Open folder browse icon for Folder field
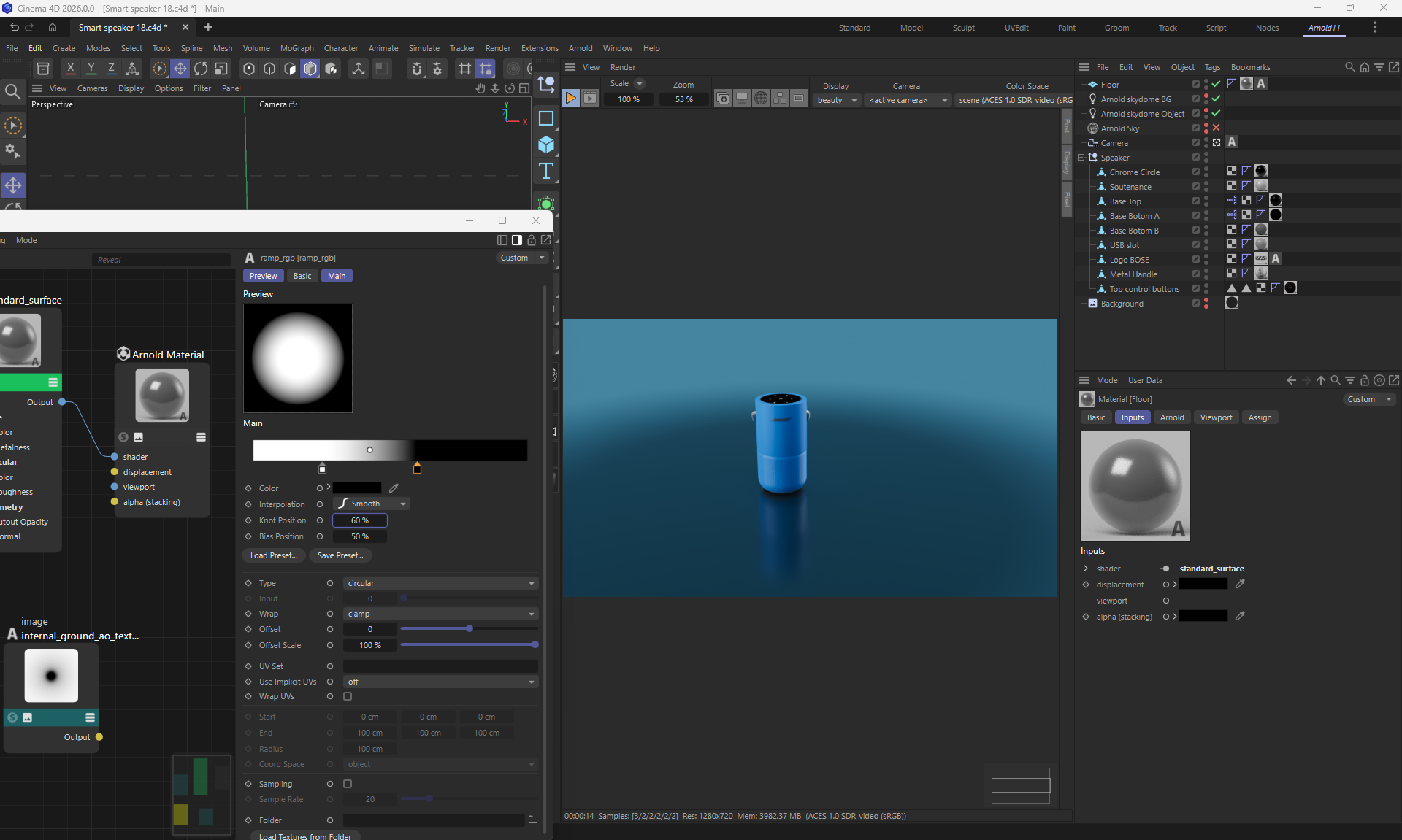 [x=533, y=820]
